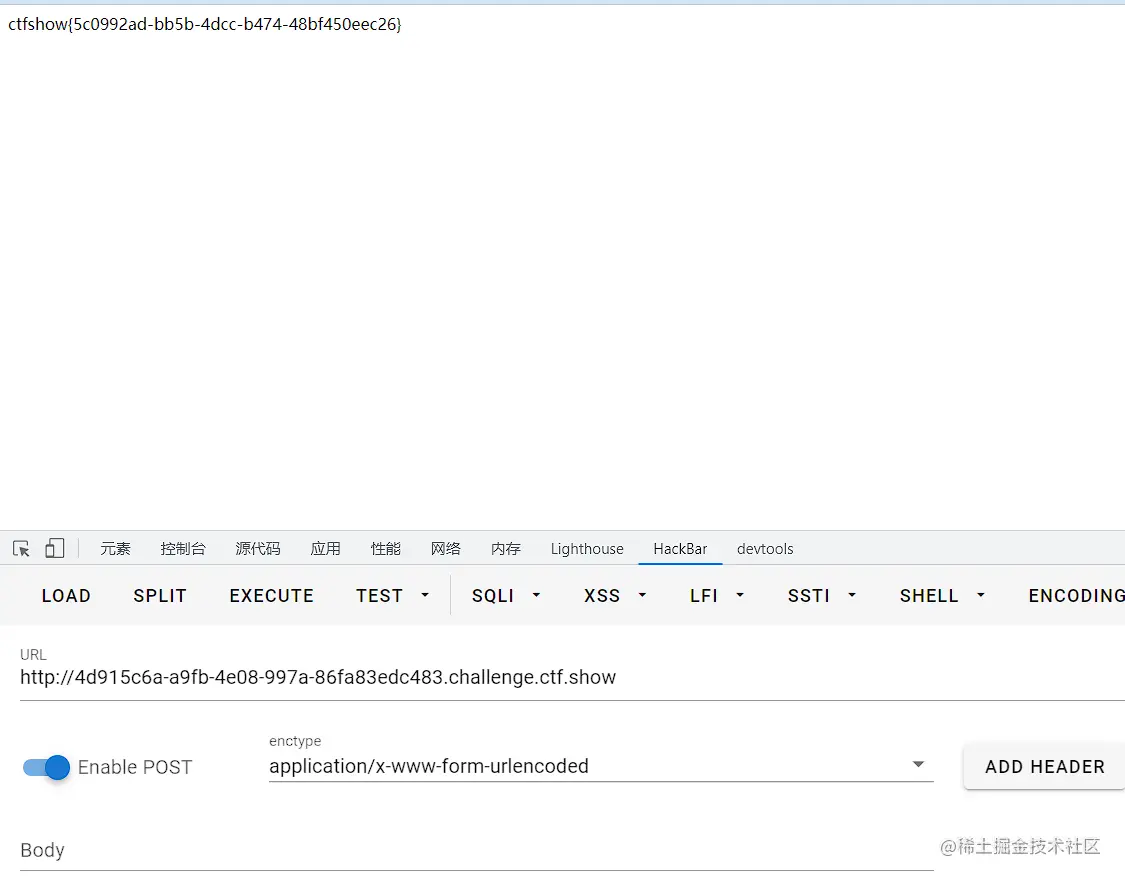Viewport: 1125px width, 881px height.
Task: Expand the TEST dropdown menu
Action: click(392, 595)
